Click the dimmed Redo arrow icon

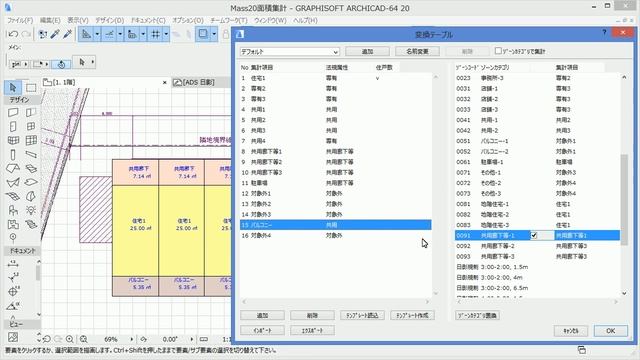(x=26, y=34)
